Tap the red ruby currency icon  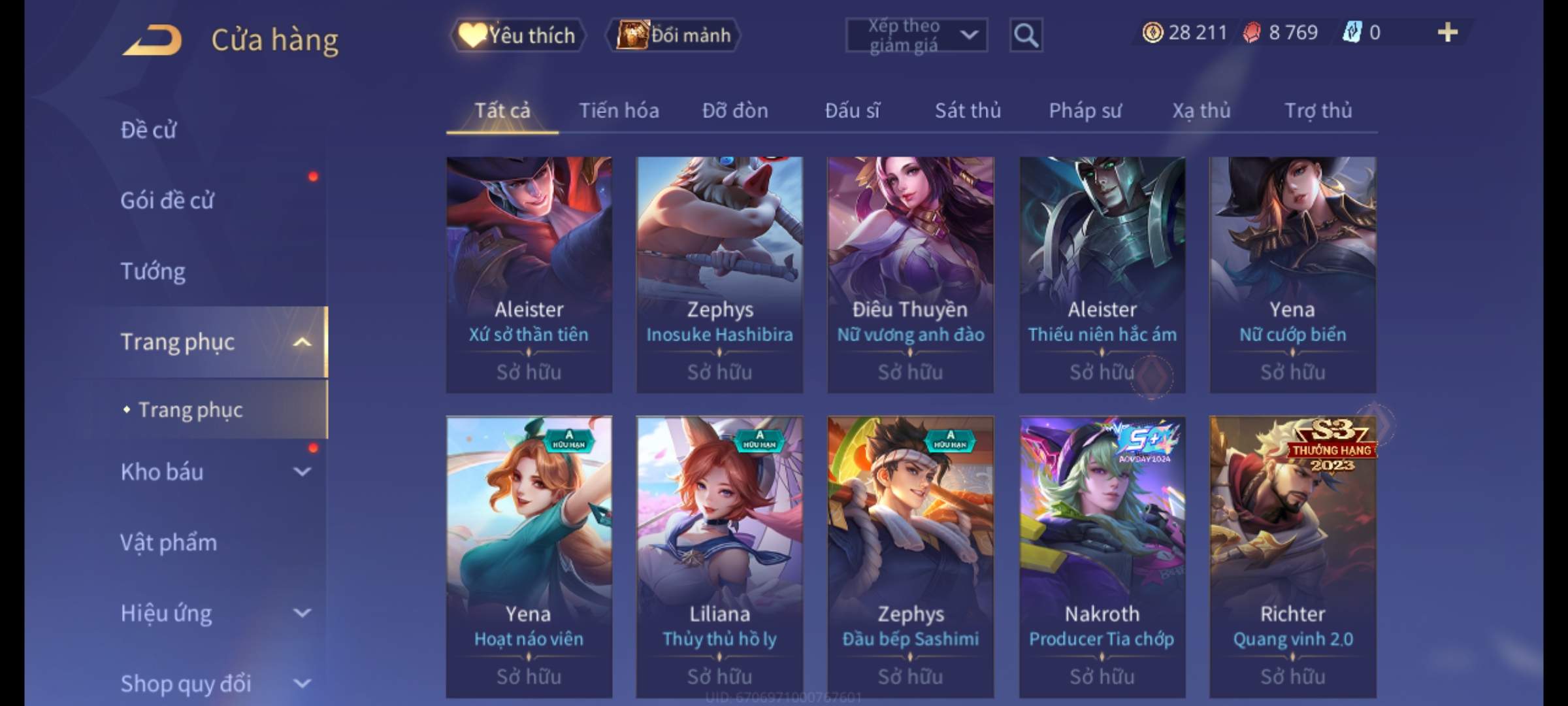1252,32
